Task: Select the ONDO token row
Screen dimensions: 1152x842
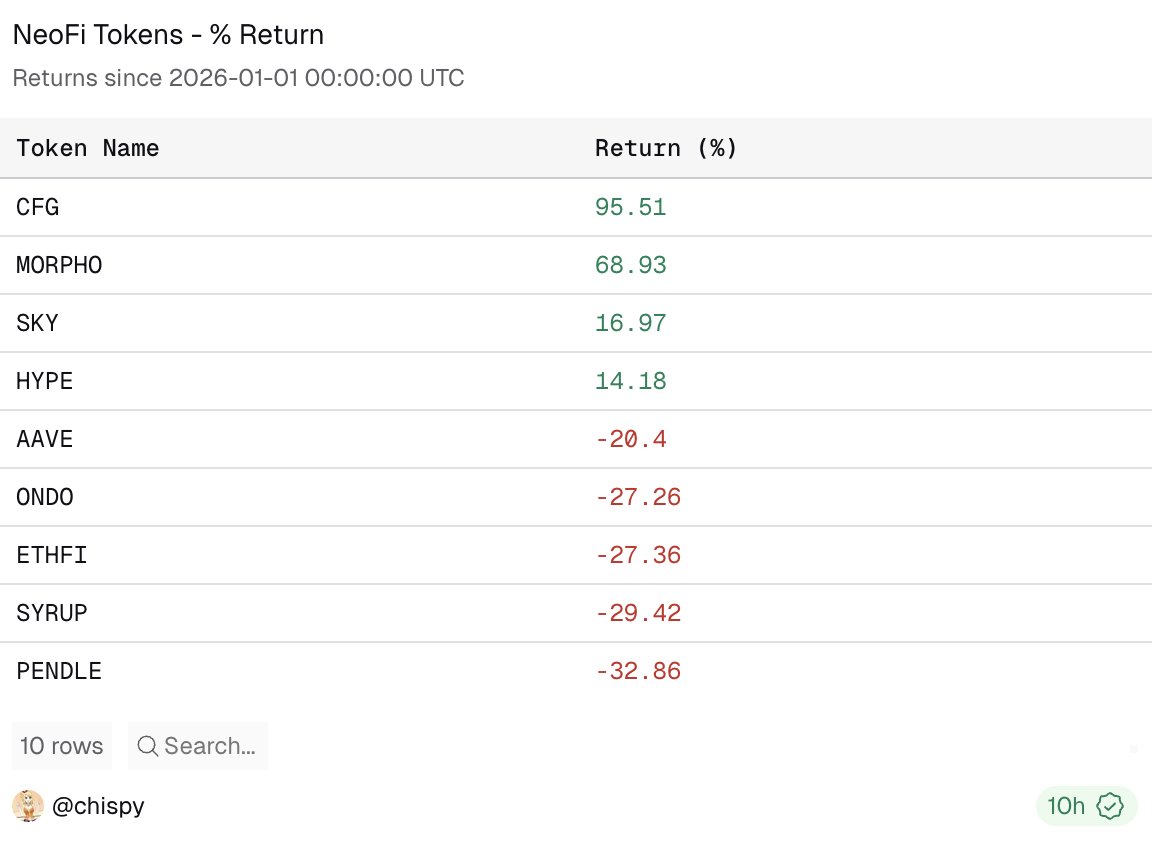Action: tap(576, 497)
